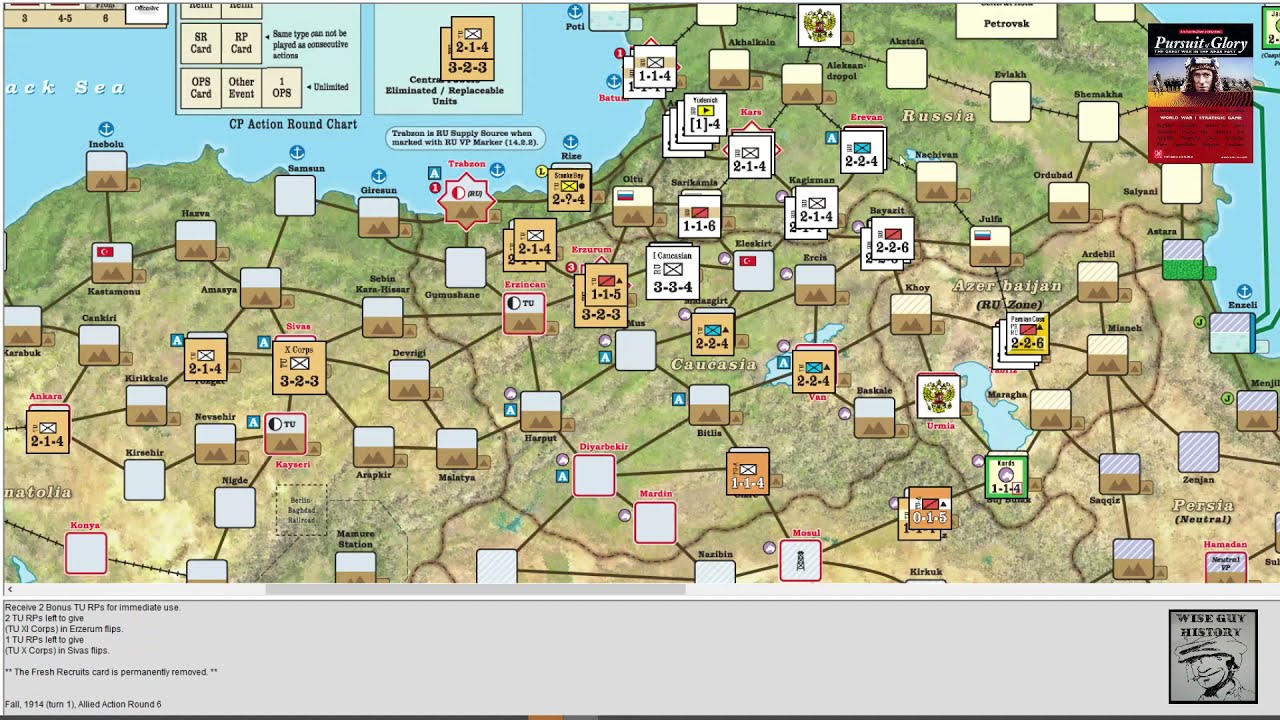Screen dimensions: 1280x720
Task: Click the Russian 2-1-4 unit on Kars
Action: coord(750,157)
